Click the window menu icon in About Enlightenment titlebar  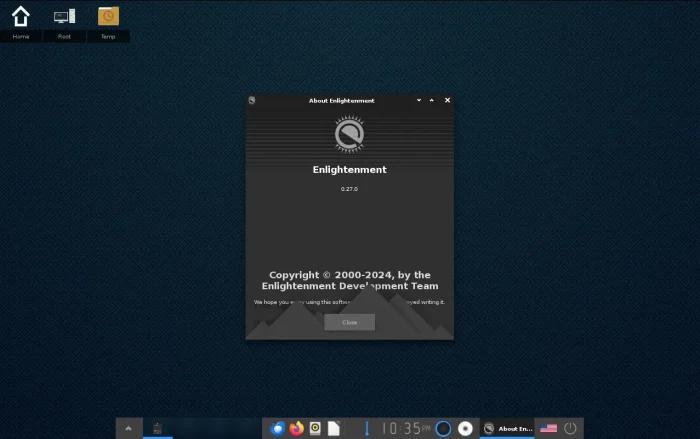[x=252, y=100]
